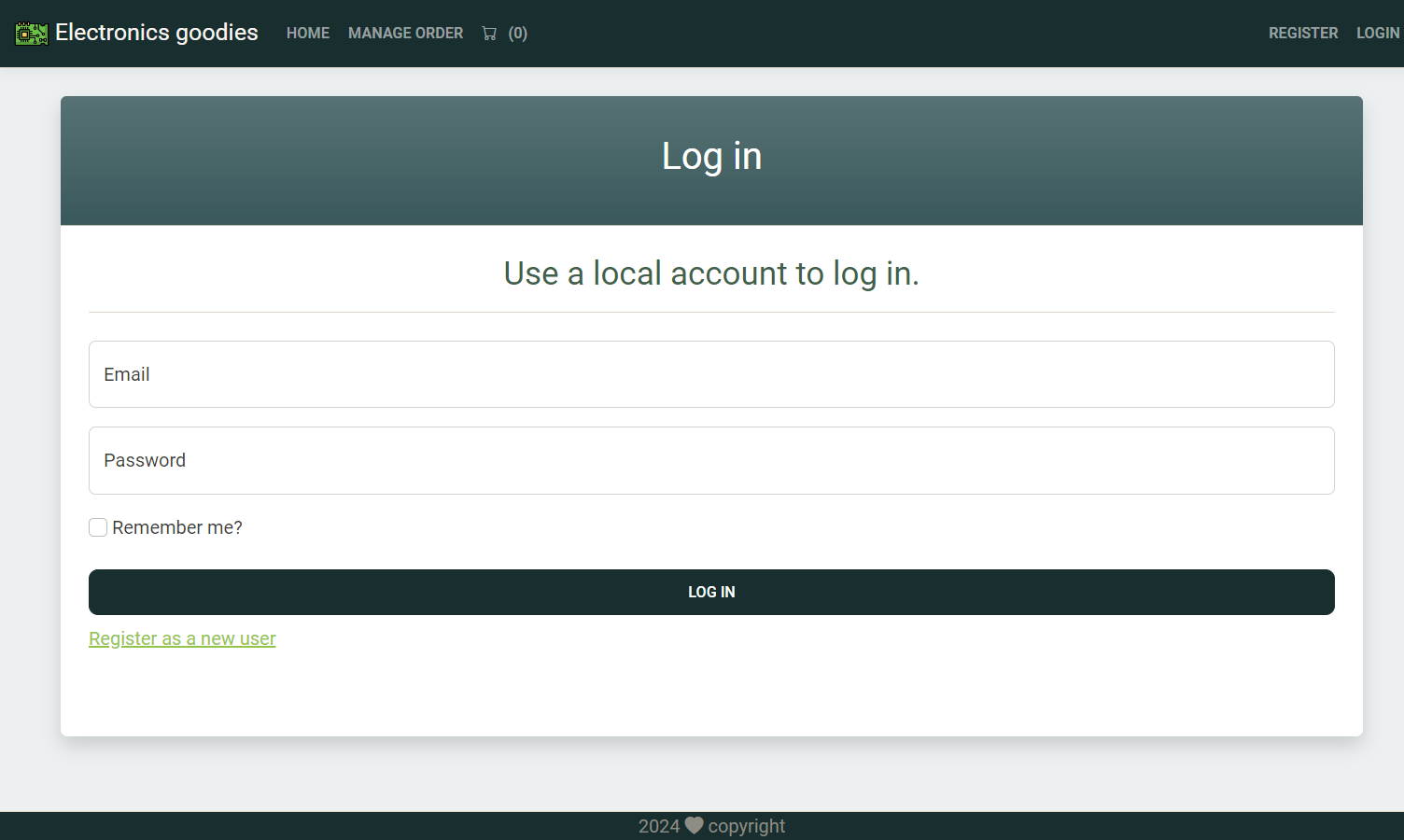Click the Remember me? label text

[x=177, y=527]
